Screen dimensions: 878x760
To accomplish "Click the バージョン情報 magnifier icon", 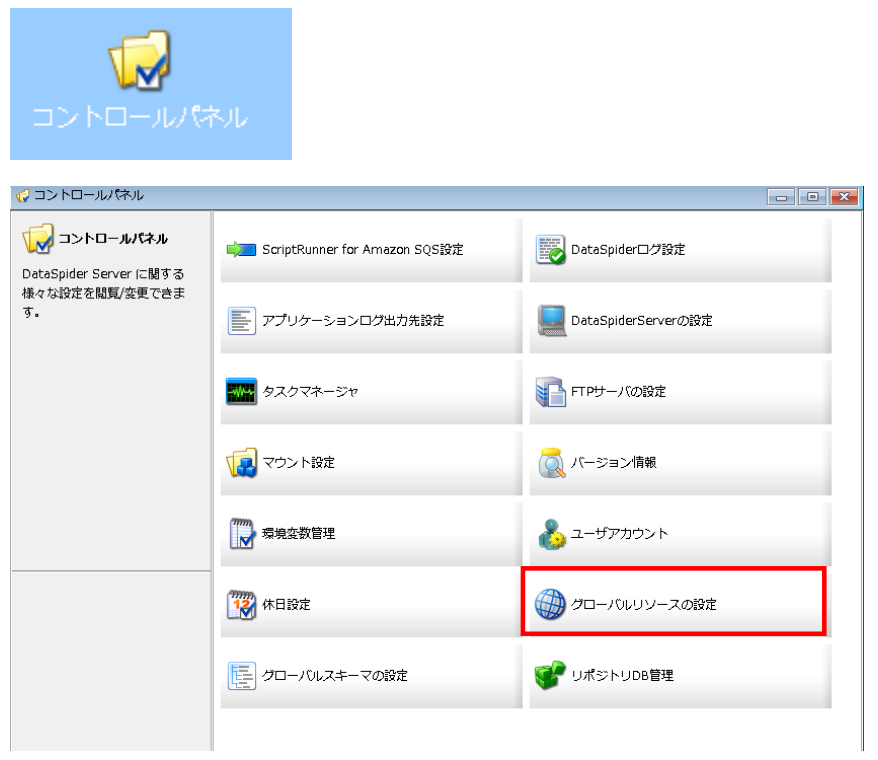I will tap(551, 462).
